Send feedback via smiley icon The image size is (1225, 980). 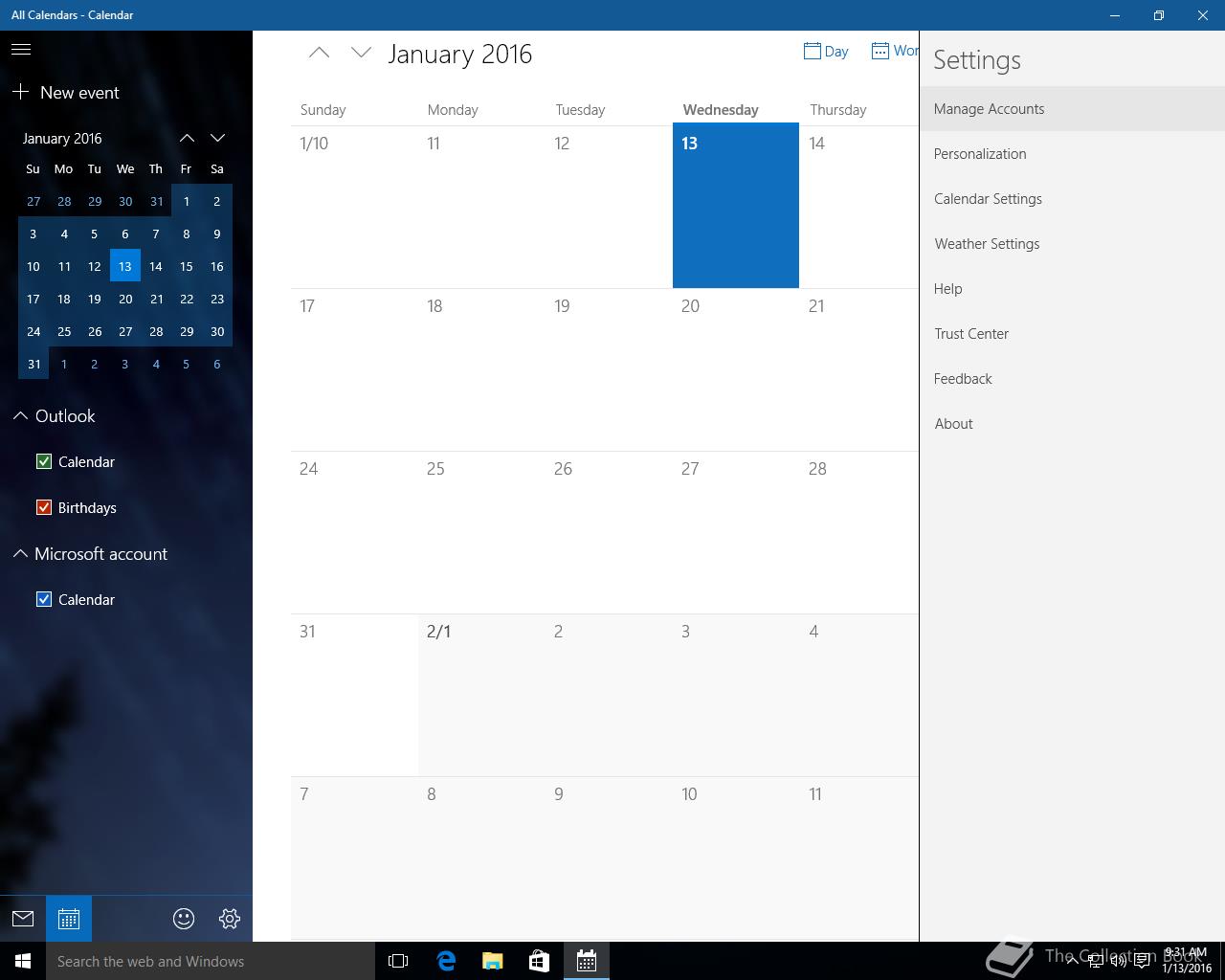tap(184, 919)
